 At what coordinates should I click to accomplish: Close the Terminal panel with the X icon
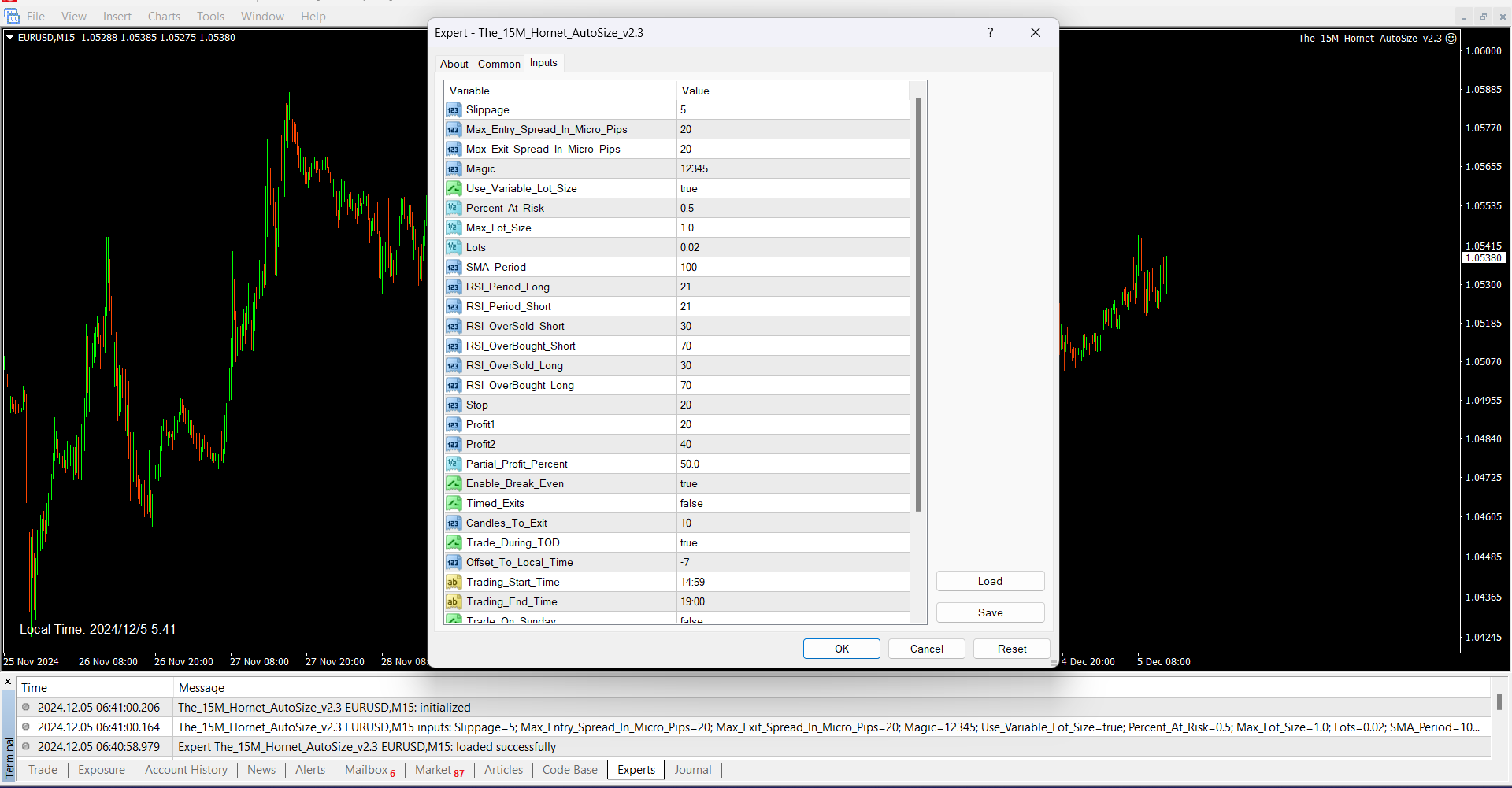click(8, 682)
